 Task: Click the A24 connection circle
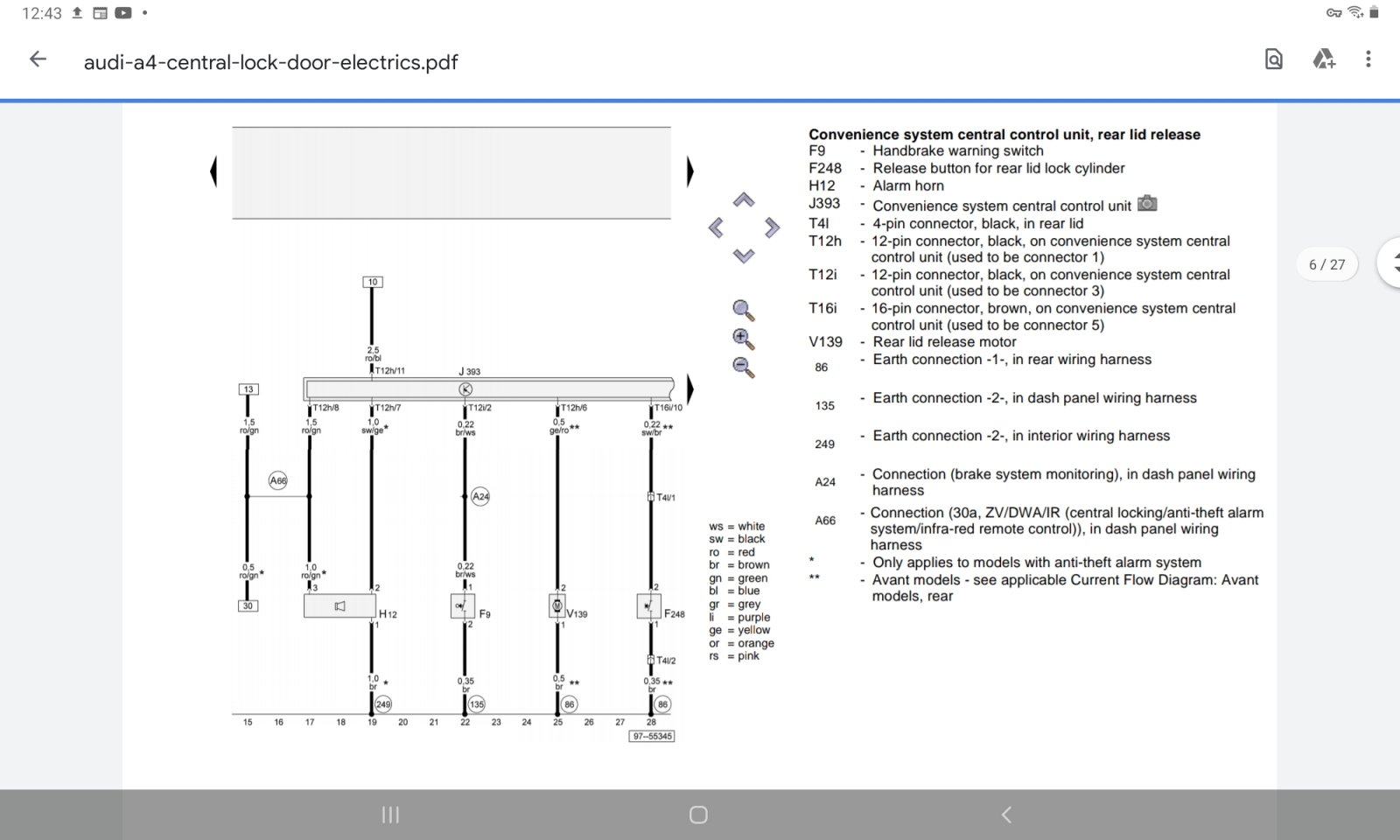pyautogui.click(x=480, y=496)
